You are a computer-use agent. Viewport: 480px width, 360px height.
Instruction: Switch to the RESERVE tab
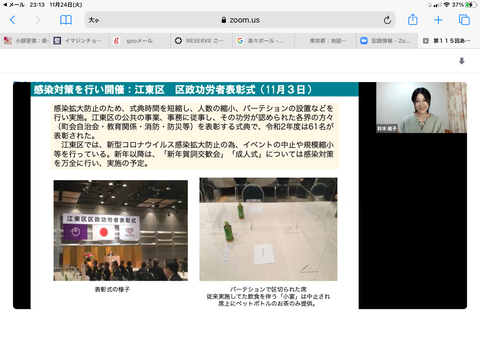(x=202, y=41)
